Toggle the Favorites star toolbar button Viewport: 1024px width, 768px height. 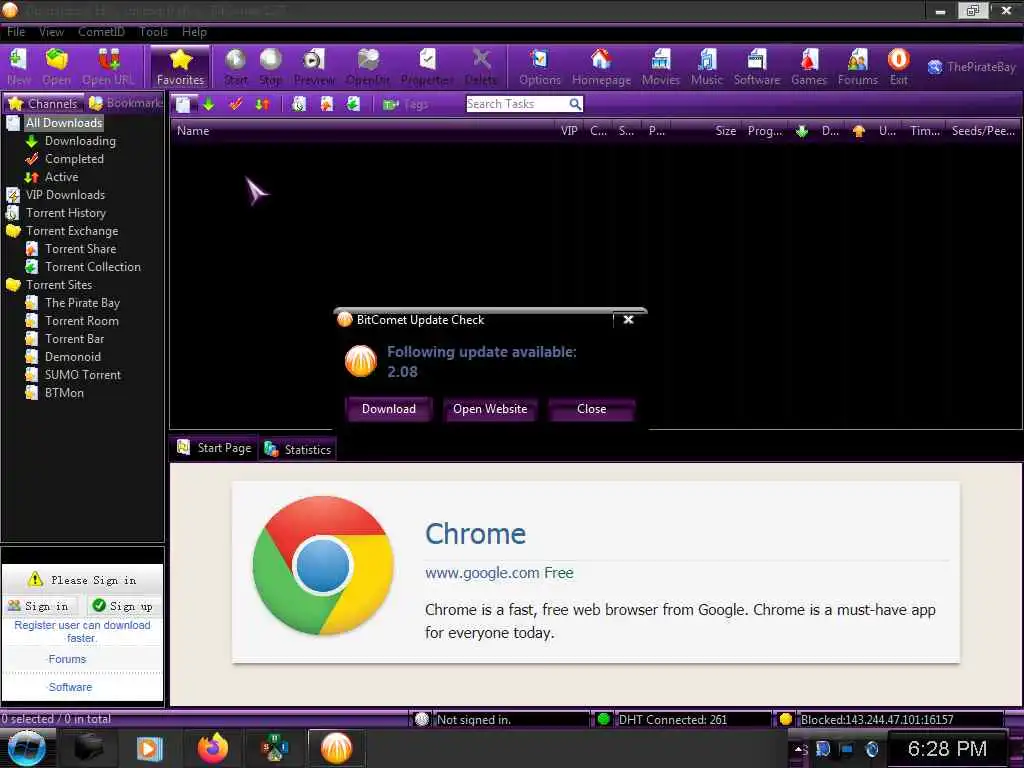point(180,67)
